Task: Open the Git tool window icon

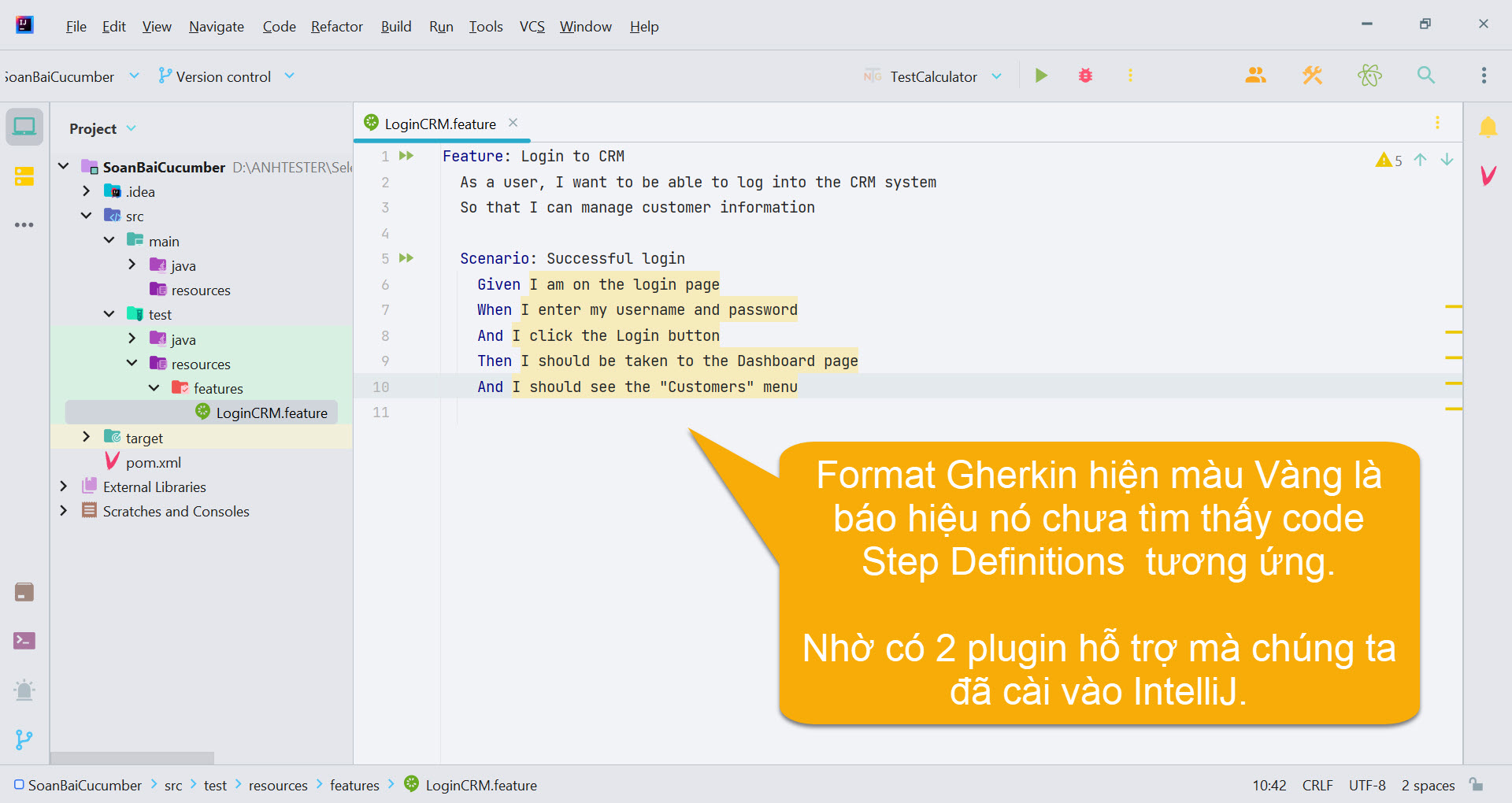Action: pos(24,740)
